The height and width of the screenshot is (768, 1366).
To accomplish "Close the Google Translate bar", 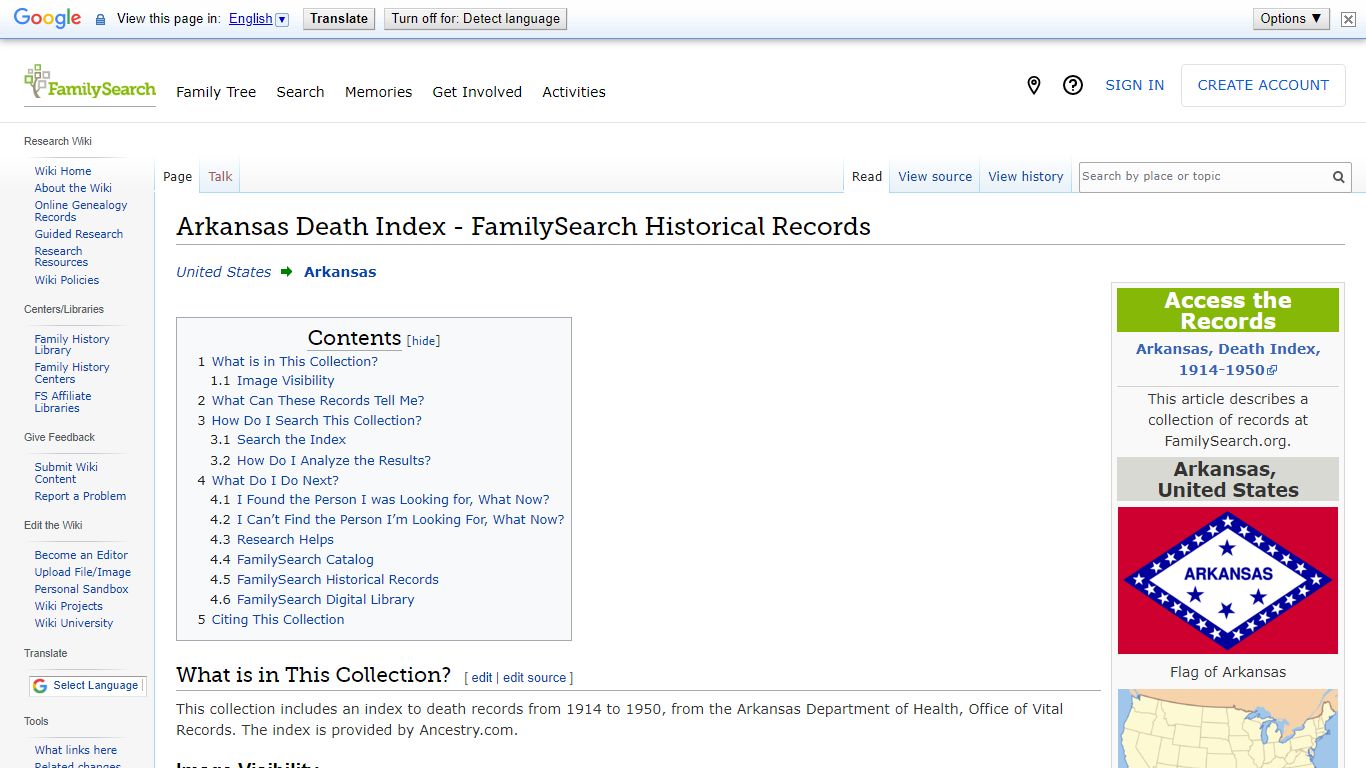I will click(1348, 19).
